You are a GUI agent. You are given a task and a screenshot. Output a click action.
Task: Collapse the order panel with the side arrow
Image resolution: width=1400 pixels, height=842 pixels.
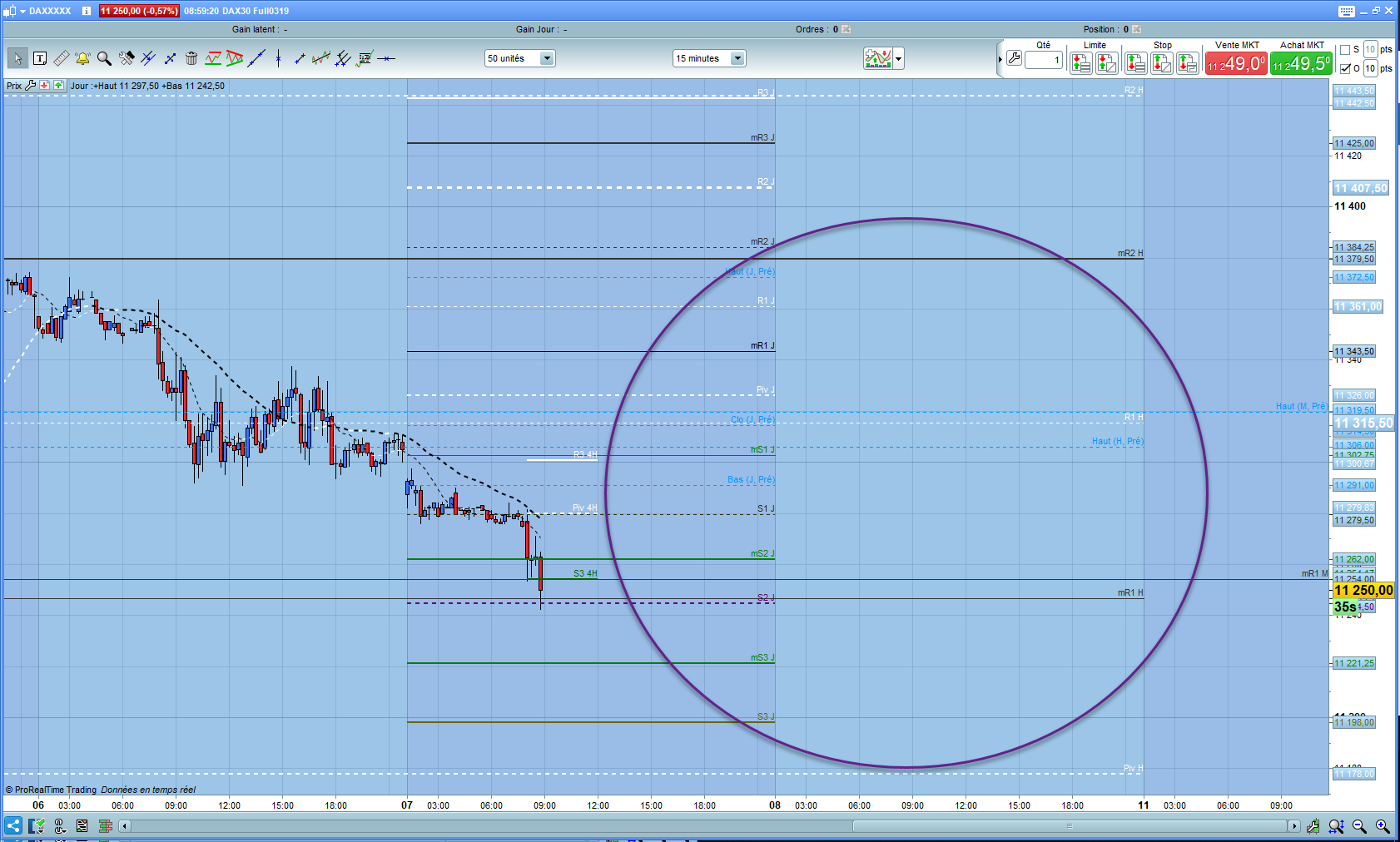coord(1000,59)
